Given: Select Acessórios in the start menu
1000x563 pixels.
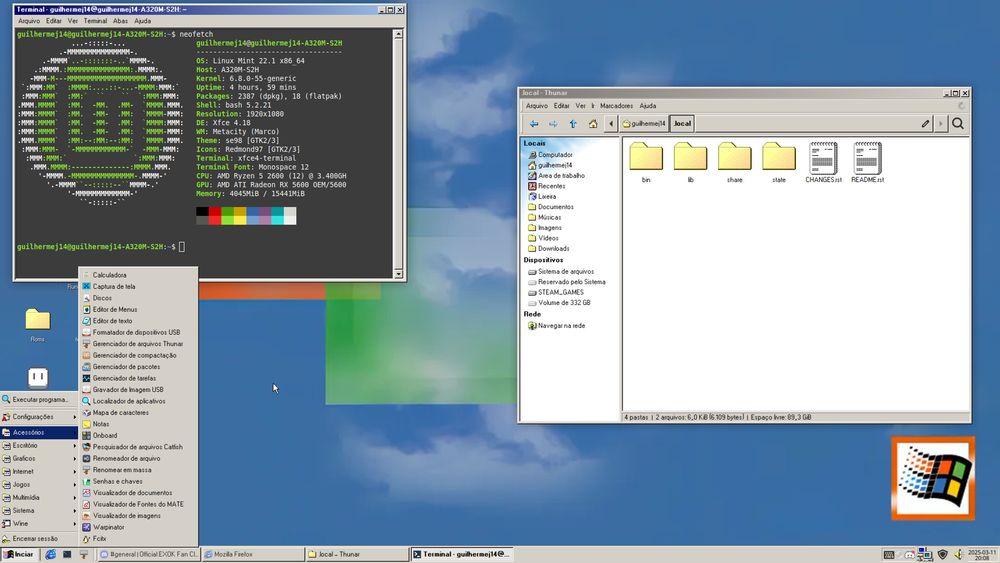Looking at the screenshot, I should pos(39,432).
